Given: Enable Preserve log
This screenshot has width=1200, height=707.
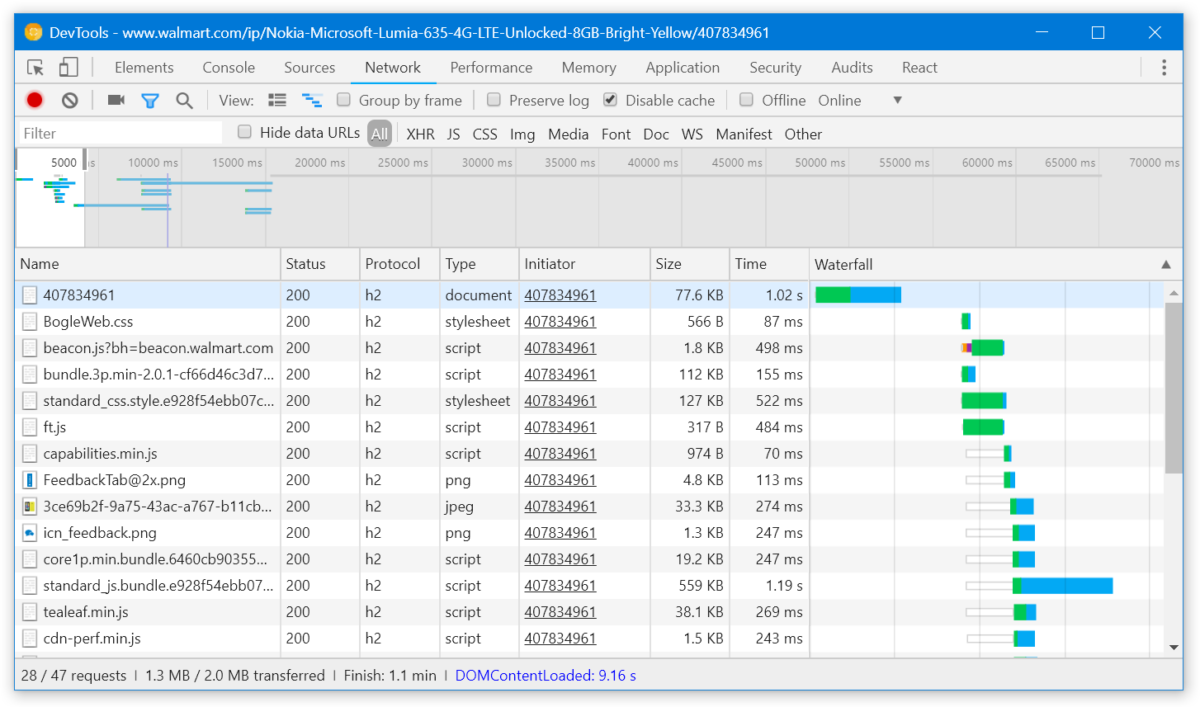Looking at the screenshot, I should [494, 100].
